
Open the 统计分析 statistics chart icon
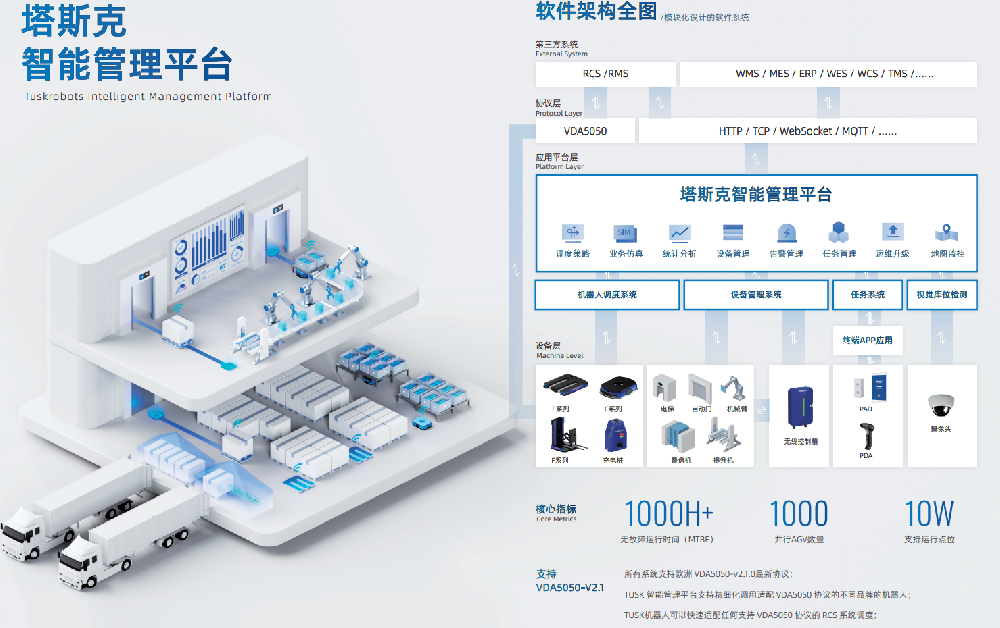679,232
